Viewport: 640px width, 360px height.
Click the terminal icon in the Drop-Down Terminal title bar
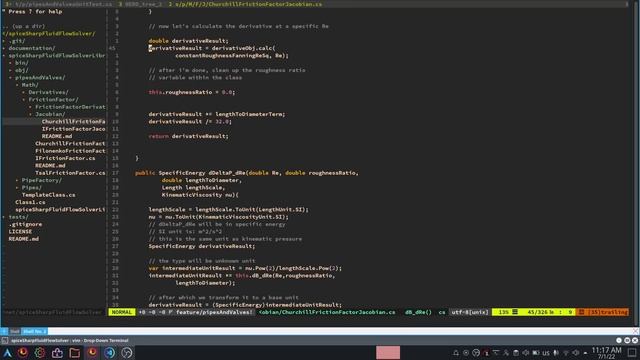5,340
